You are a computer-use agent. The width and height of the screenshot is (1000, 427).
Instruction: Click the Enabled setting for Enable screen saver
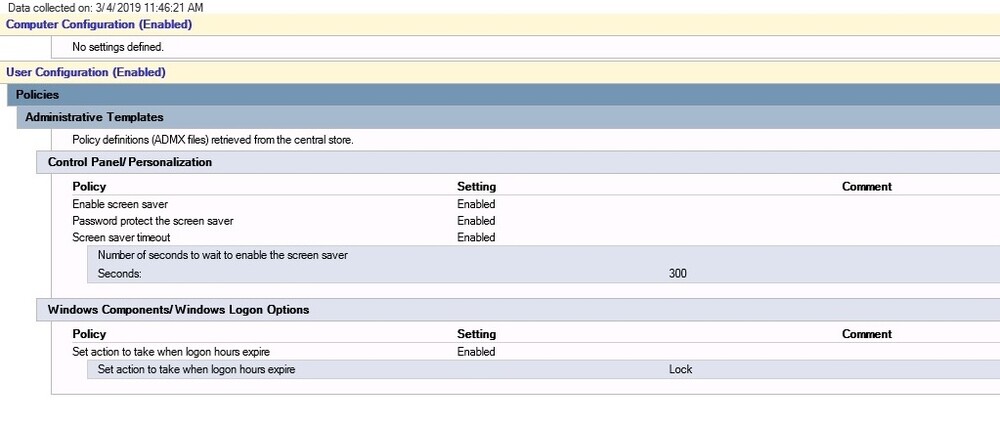click(x=476, y=204)
